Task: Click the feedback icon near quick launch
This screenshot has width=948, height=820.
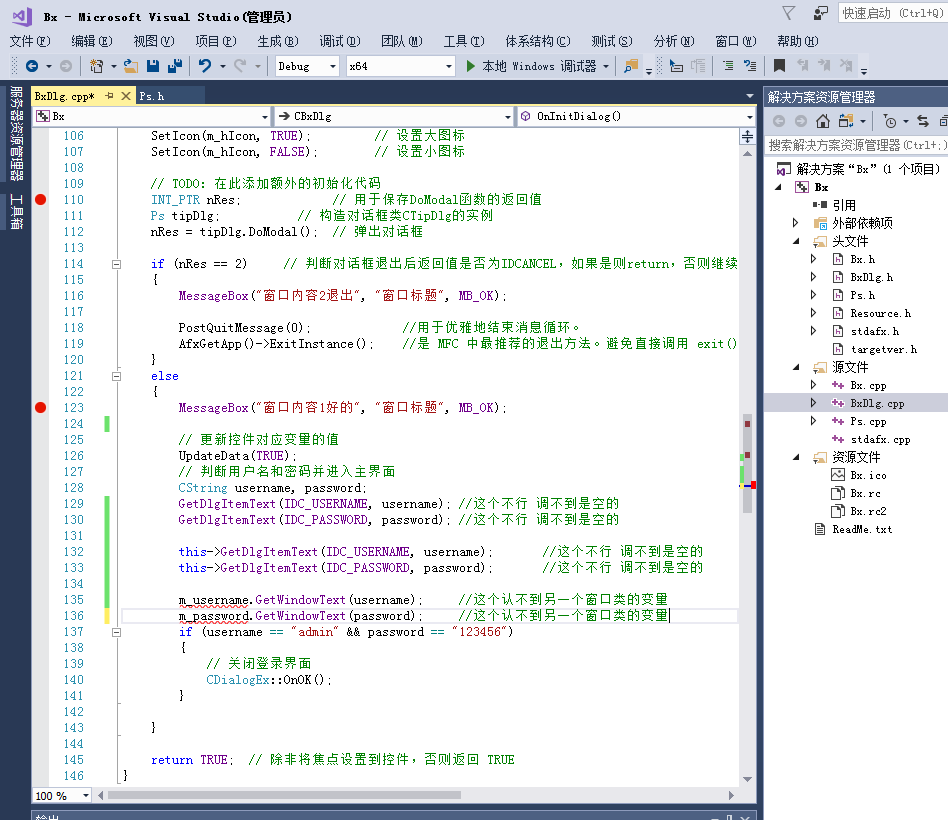Action: click(820, 13)
